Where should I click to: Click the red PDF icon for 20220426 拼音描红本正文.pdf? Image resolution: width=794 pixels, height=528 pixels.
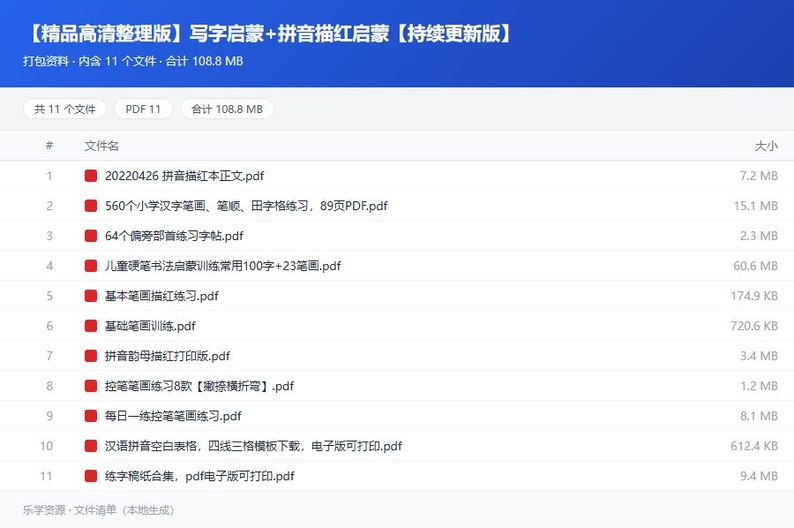click(91, 176)
